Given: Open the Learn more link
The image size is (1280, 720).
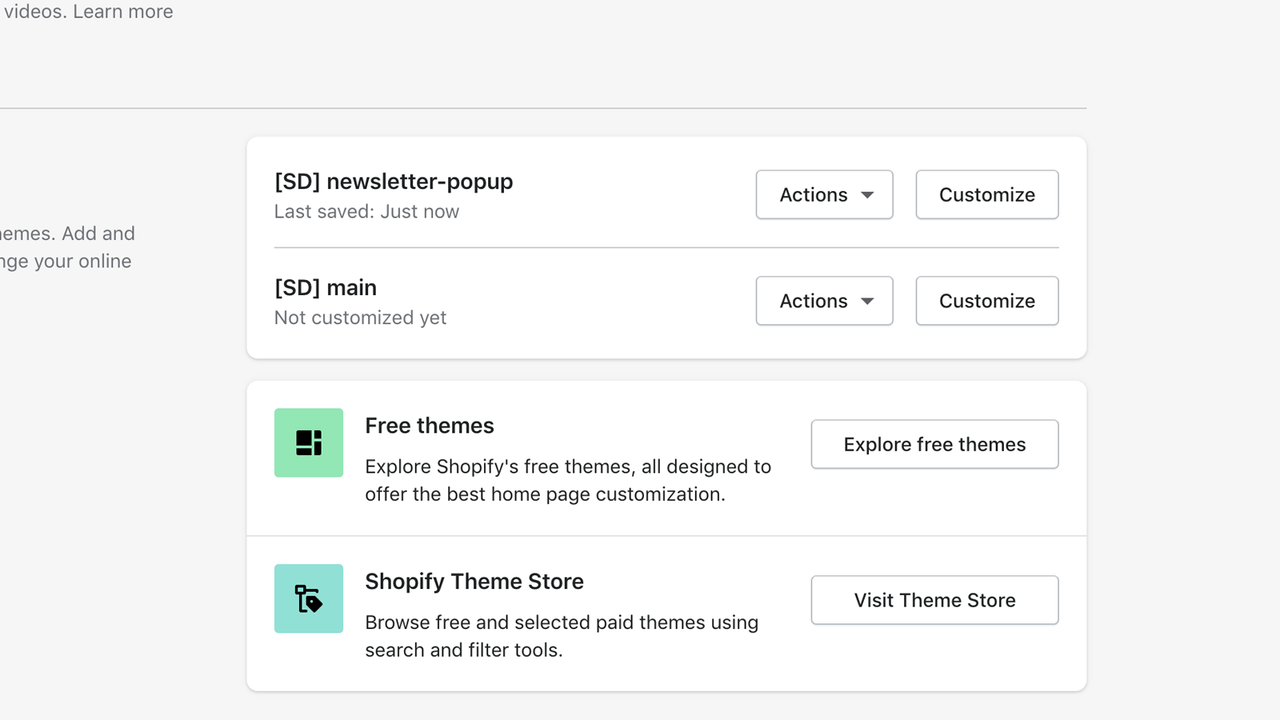Looking at the screenshot, I should (122, 11).
